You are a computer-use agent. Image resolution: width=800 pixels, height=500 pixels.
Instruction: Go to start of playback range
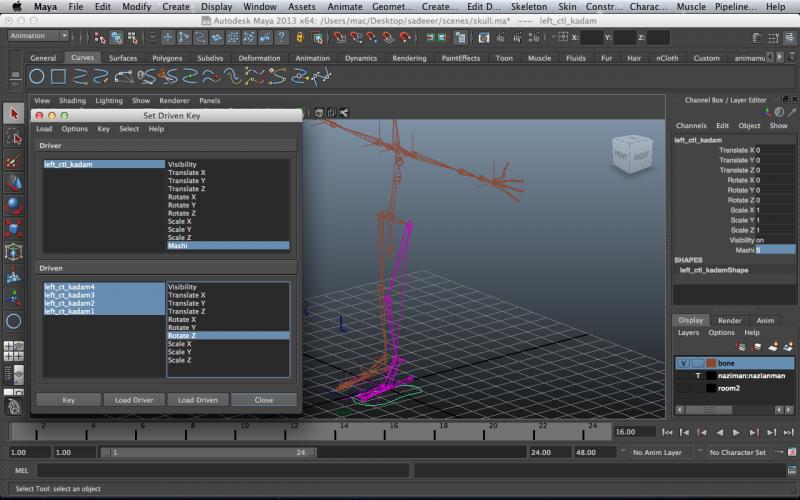tap(668, 432)
